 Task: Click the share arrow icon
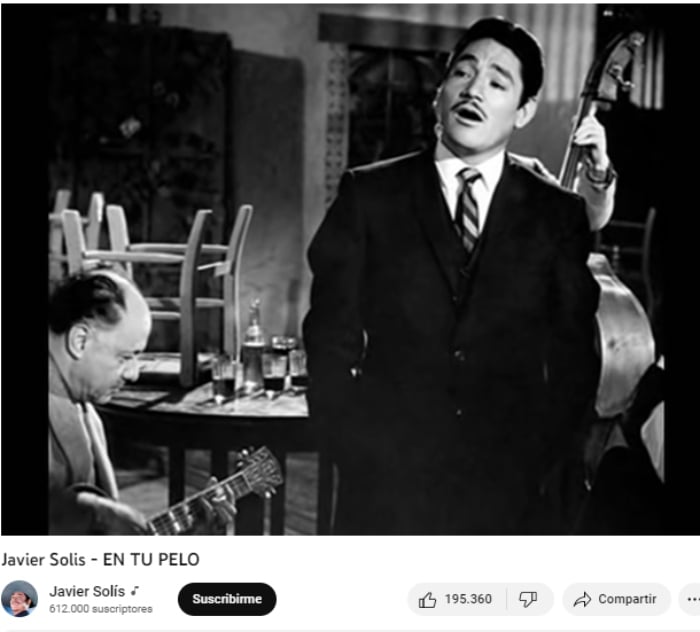[x=582, y=599]
